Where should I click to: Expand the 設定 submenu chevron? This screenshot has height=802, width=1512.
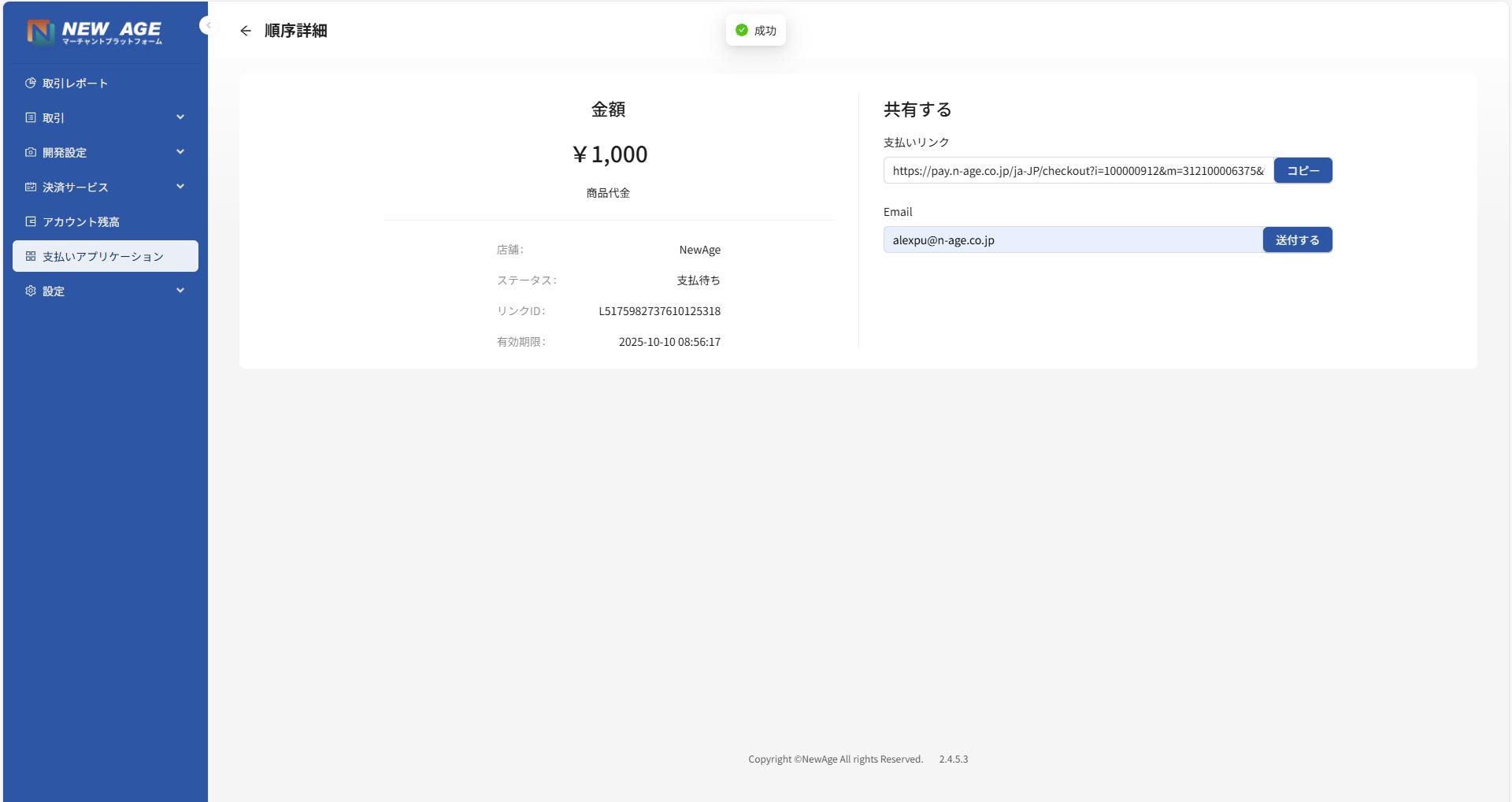click(x=180, y=291)
